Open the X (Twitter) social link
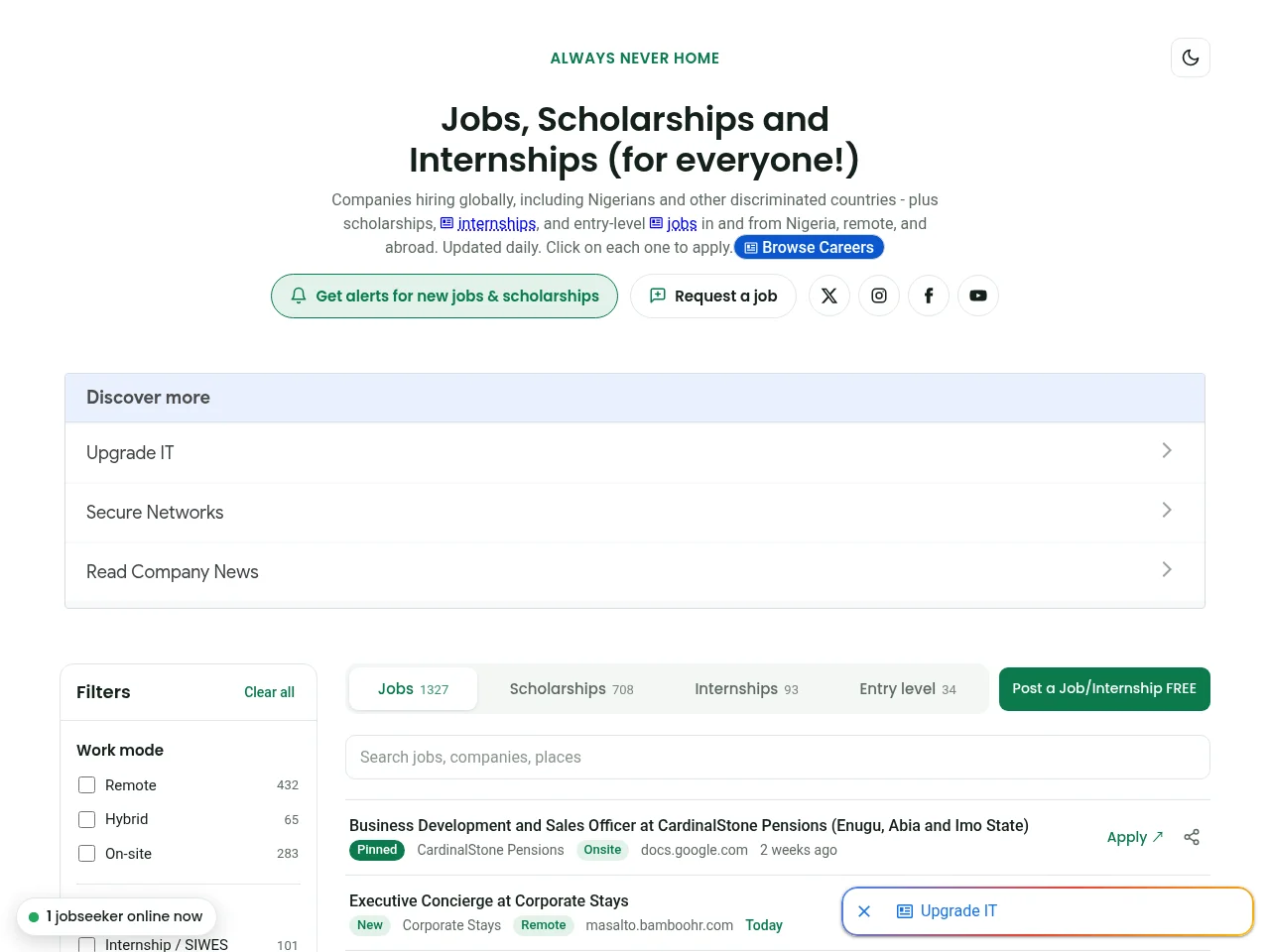 (x=829, y=296)
